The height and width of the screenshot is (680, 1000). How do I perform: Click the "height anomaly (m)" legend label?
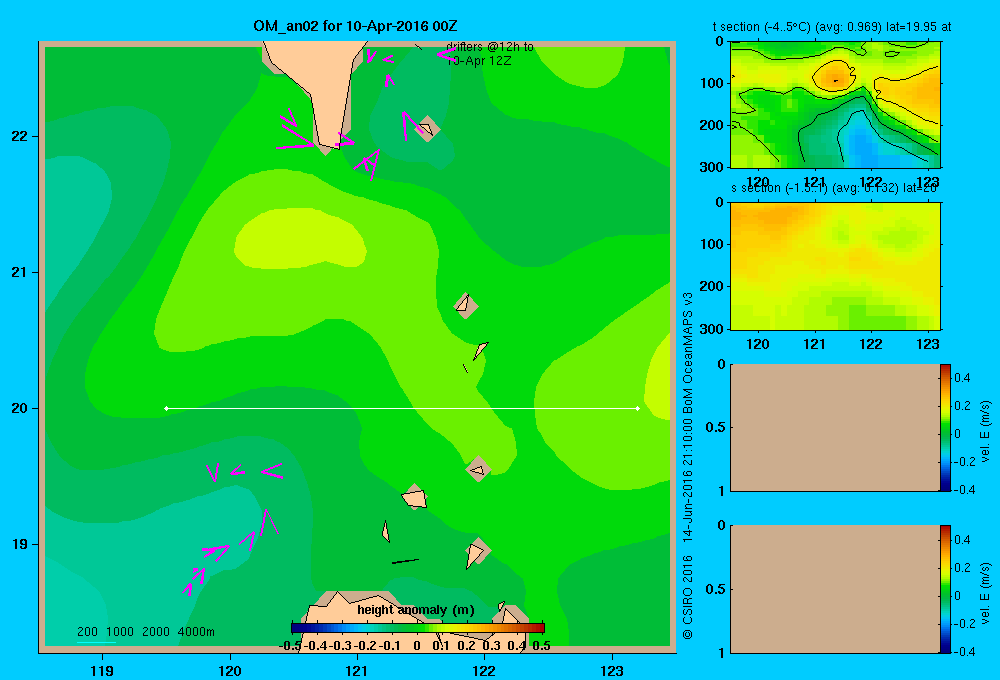pos(416,610)
